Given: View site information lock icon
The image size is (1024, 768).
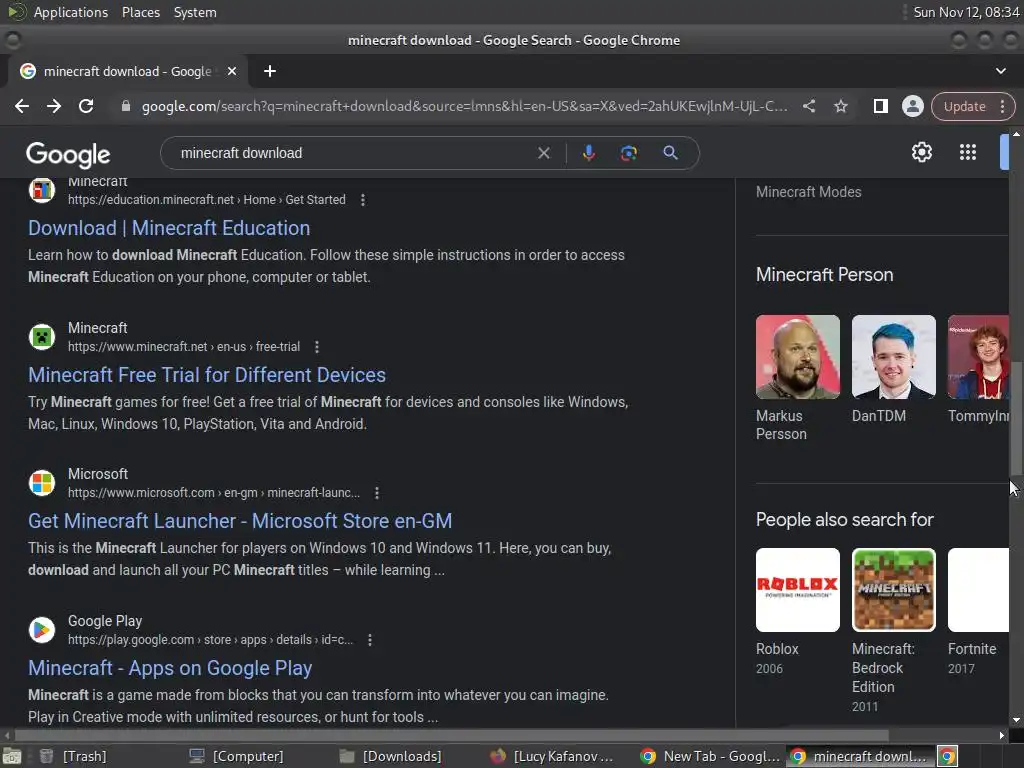Looking at the screenshot, I should (x=126, y=106).
